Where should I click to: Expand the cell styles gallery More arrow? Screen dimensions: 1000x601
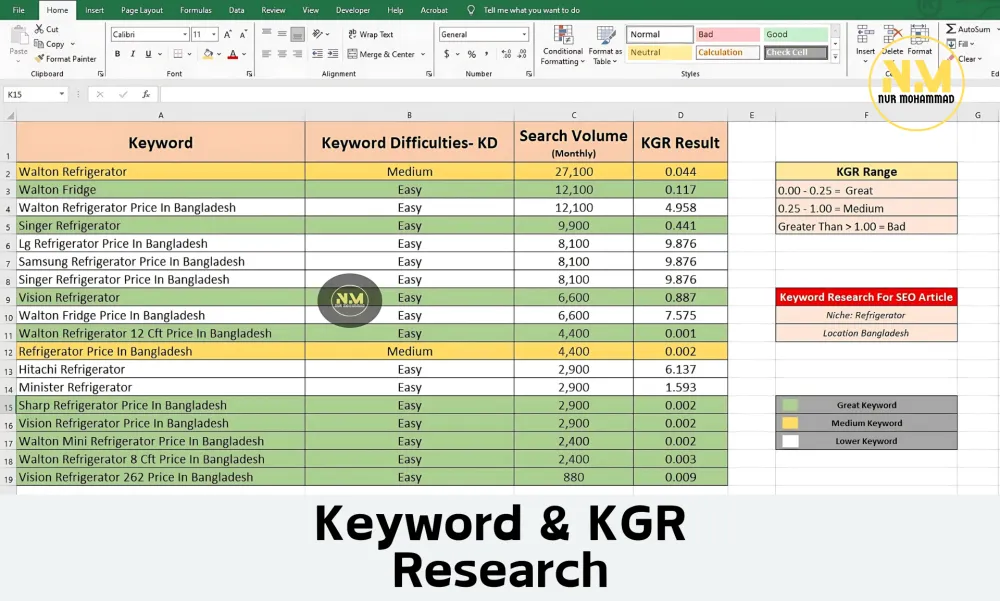pyautogui.click(x=835, y=57)
